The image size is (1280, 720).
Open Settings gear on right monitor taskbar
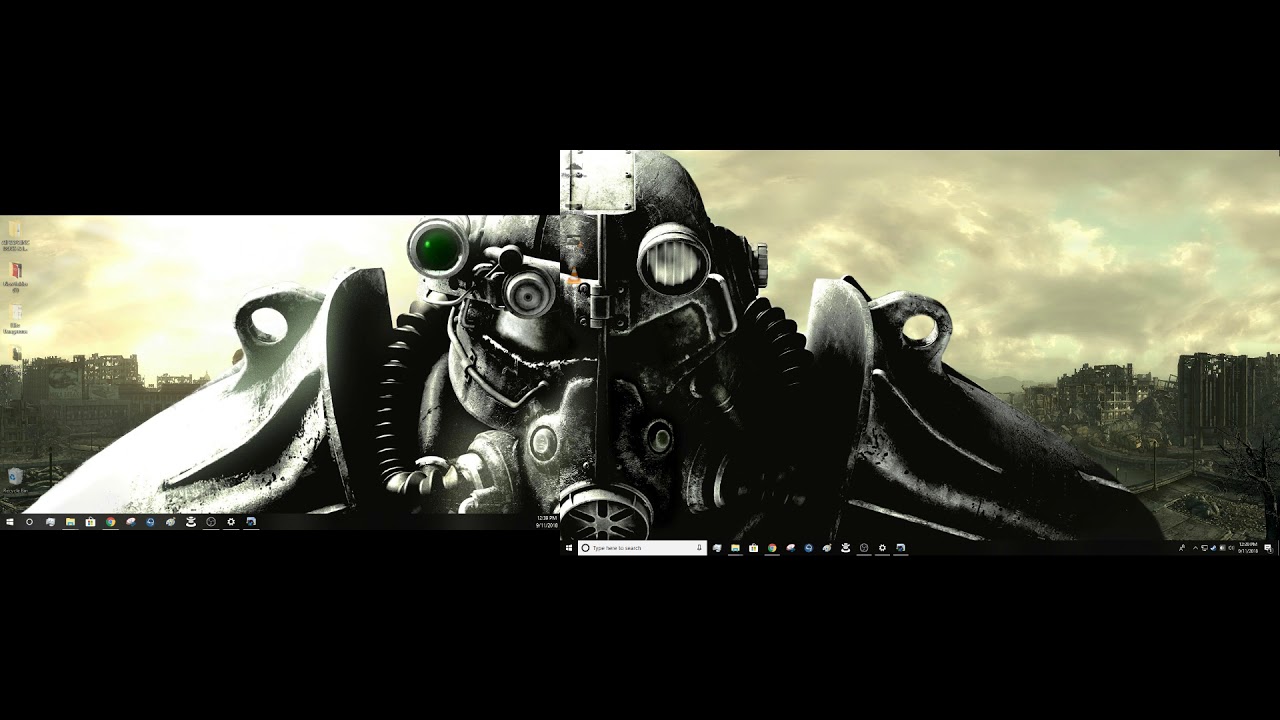882,548
